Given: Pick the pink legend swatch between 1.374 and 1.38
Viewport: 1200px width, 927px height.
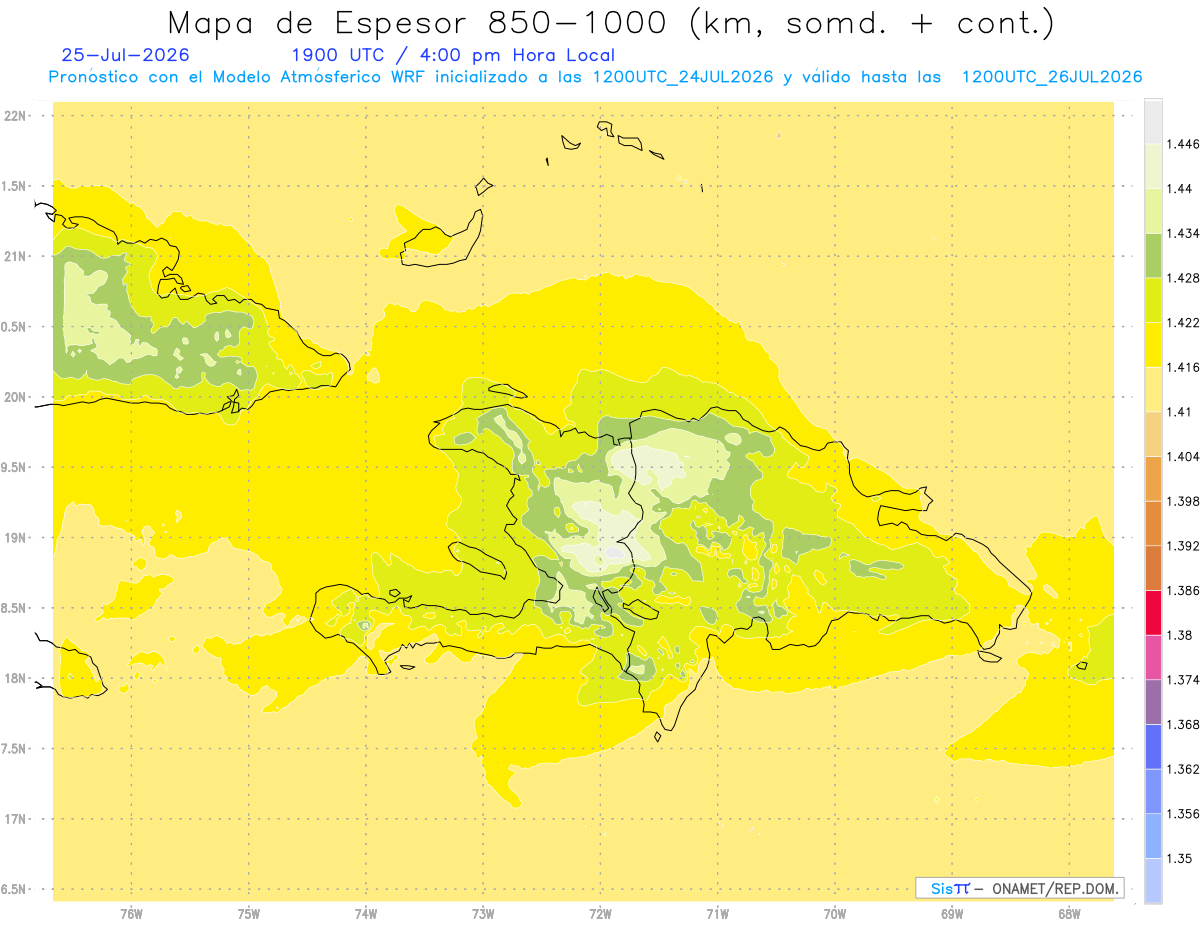Looking at the screenshot, I should click(x=1153, y=657).
